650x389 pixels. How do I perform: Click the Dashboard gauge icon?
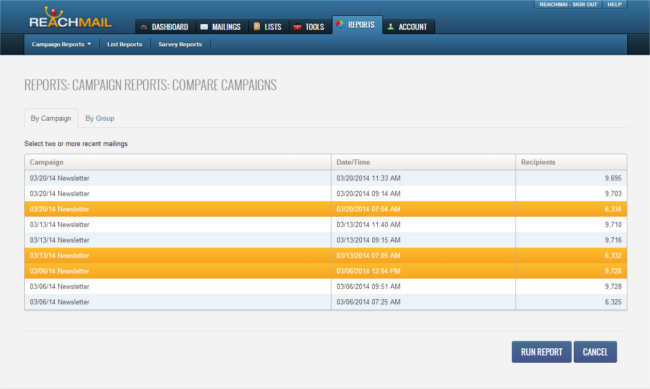point(144,27)
